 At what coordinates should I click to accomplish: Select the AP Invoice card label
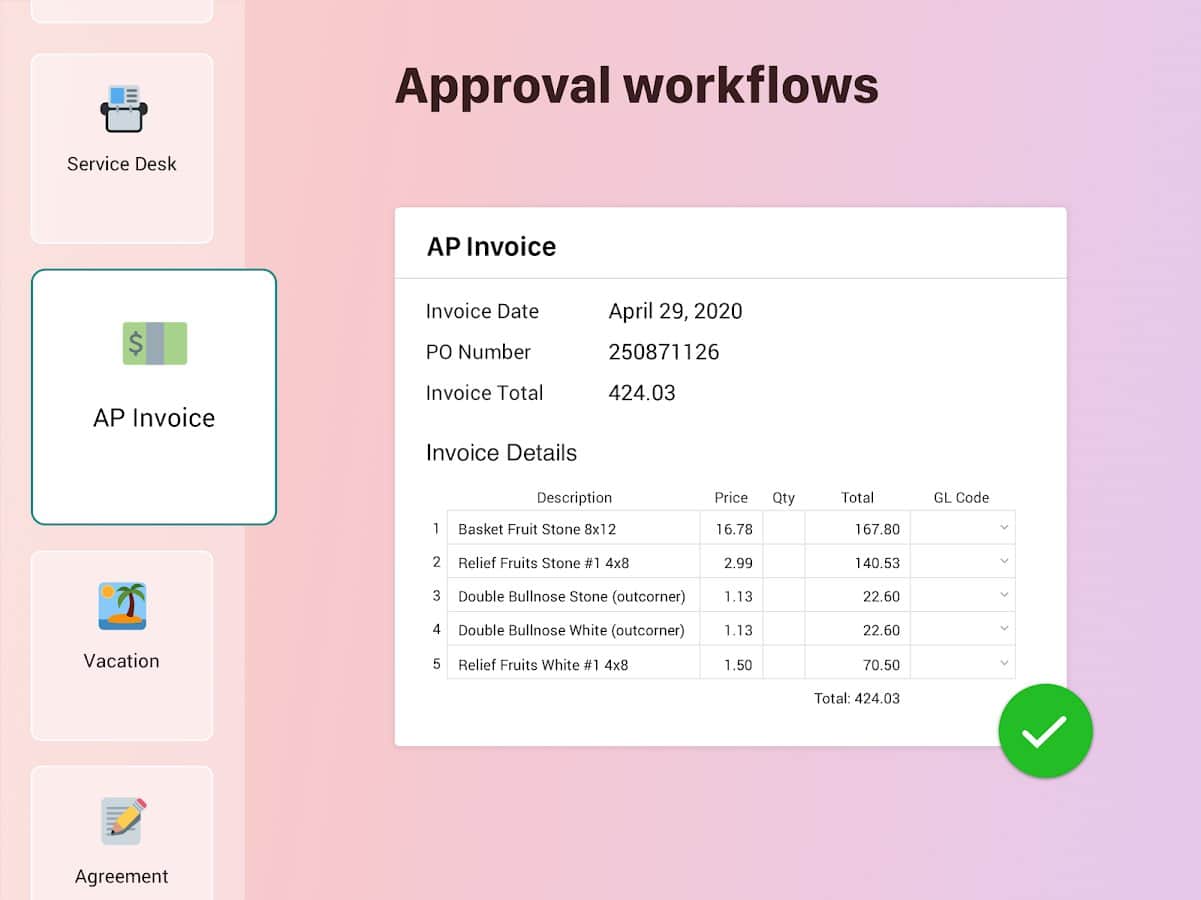pos(154,418)
